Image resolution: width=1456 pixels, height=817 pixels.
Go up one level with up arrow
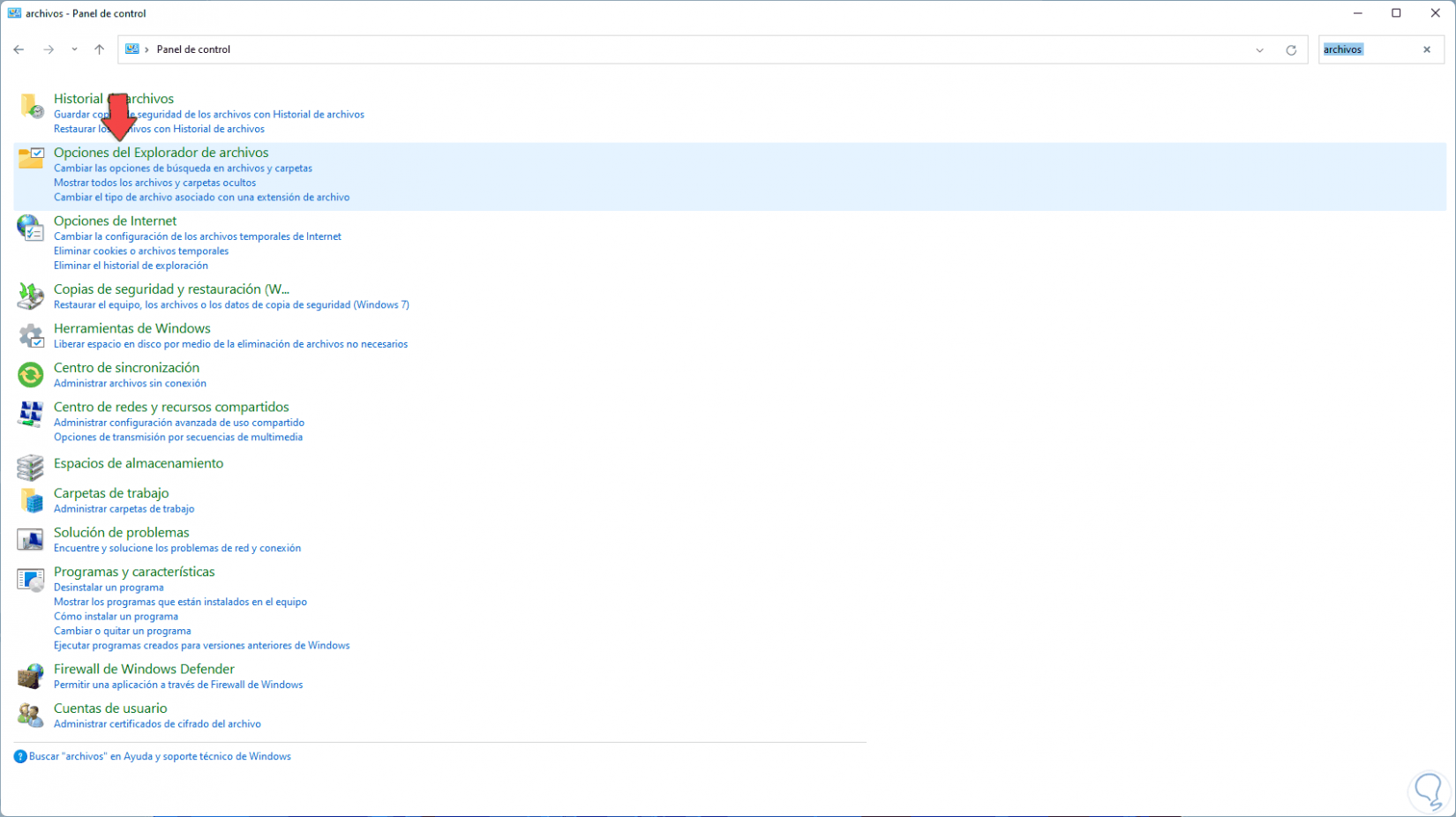point(99,49)
